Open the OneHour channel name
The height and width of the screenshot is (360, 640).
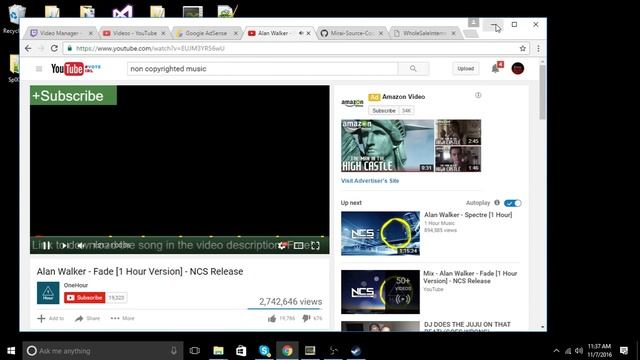76,285
